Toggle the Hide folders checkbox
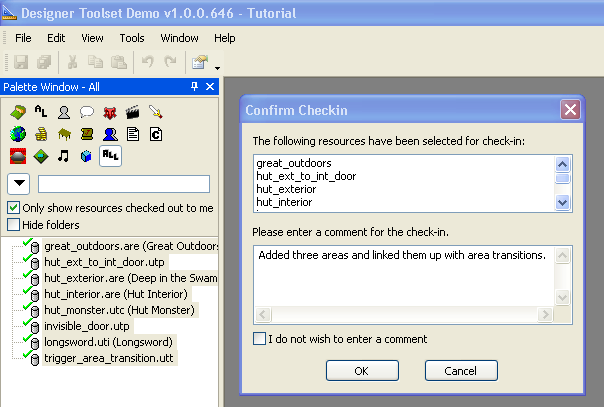Viewport: 604px width, 407px height. click(x=13, y=224)
